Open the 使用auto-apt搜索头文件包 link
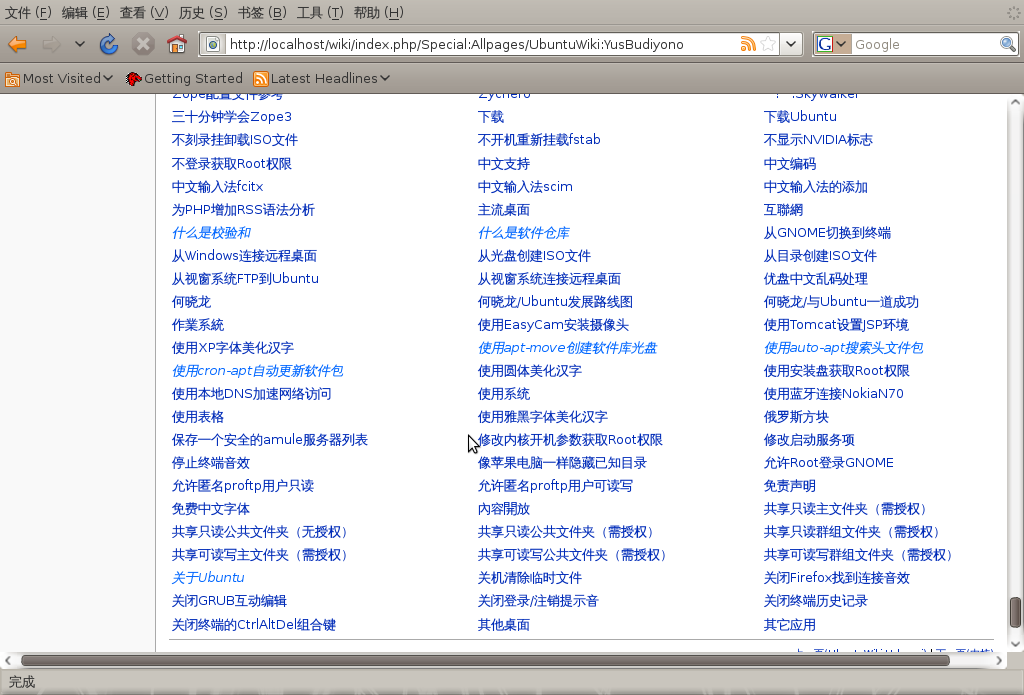The height and width of the screenshot is (695, 1024). pyautogui.click(x=843, y=348)
